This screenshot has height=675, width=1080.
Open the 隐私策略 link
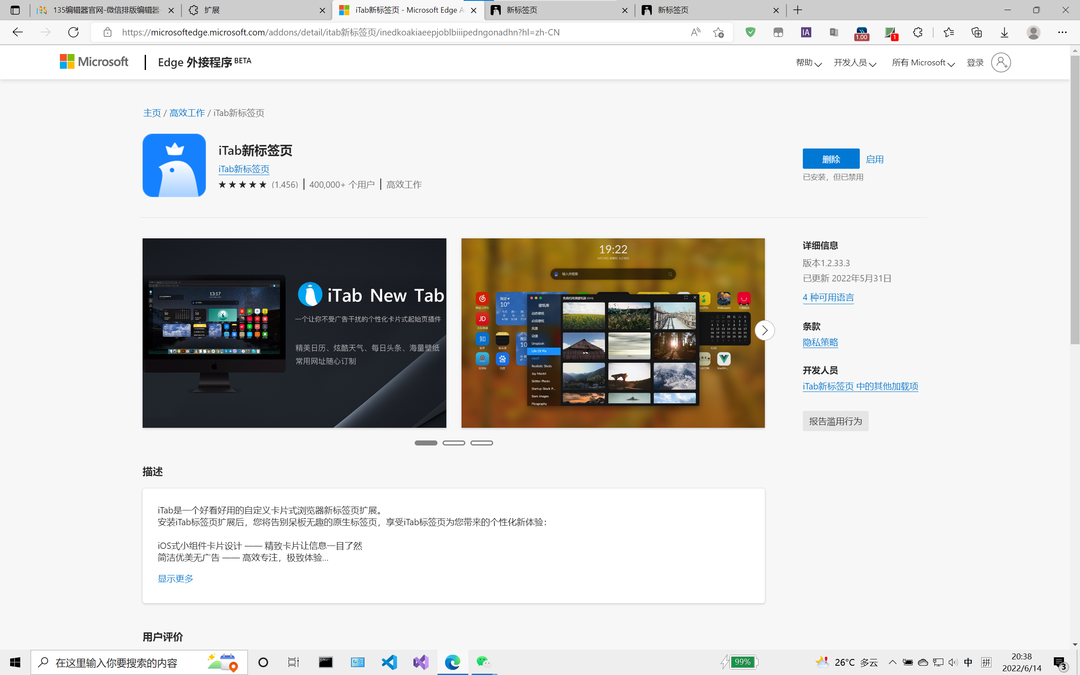820,342
